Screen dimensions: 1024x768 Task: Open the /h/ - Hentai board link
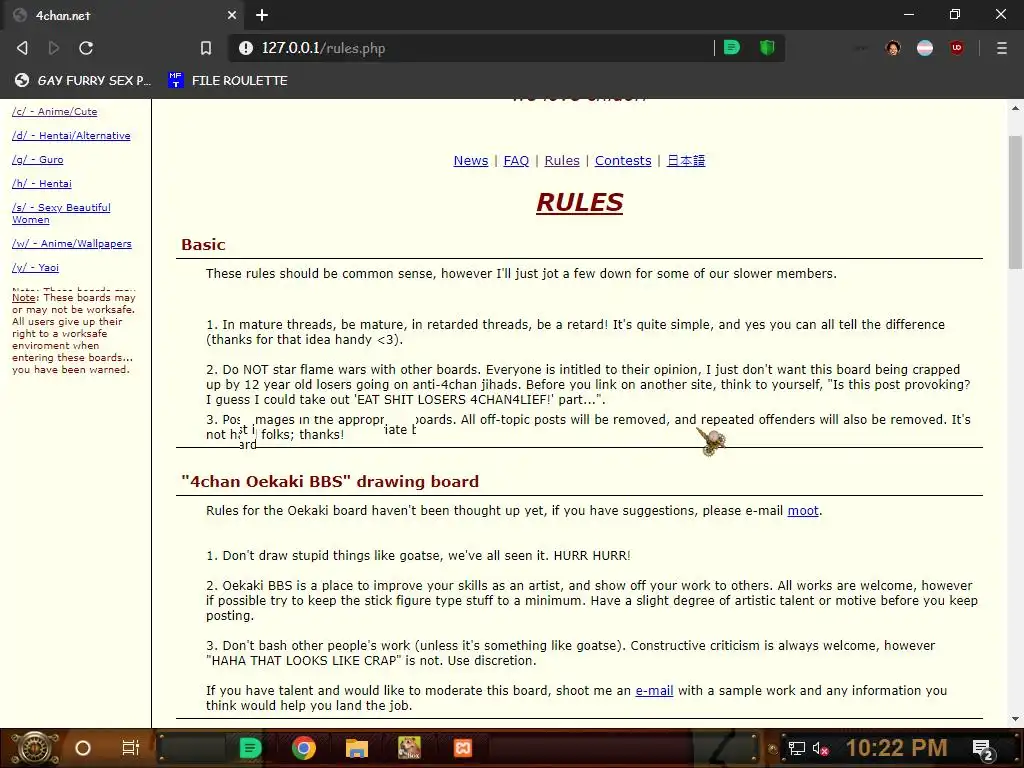click(x=42, y=184)
